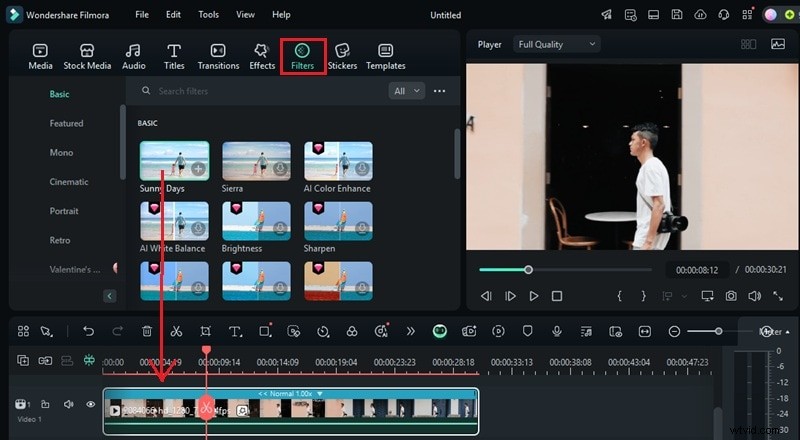The height and width of the screenshot is (440, 800).
Task: Mute the Video 1 track audio
Action: (x=68, y=404)
